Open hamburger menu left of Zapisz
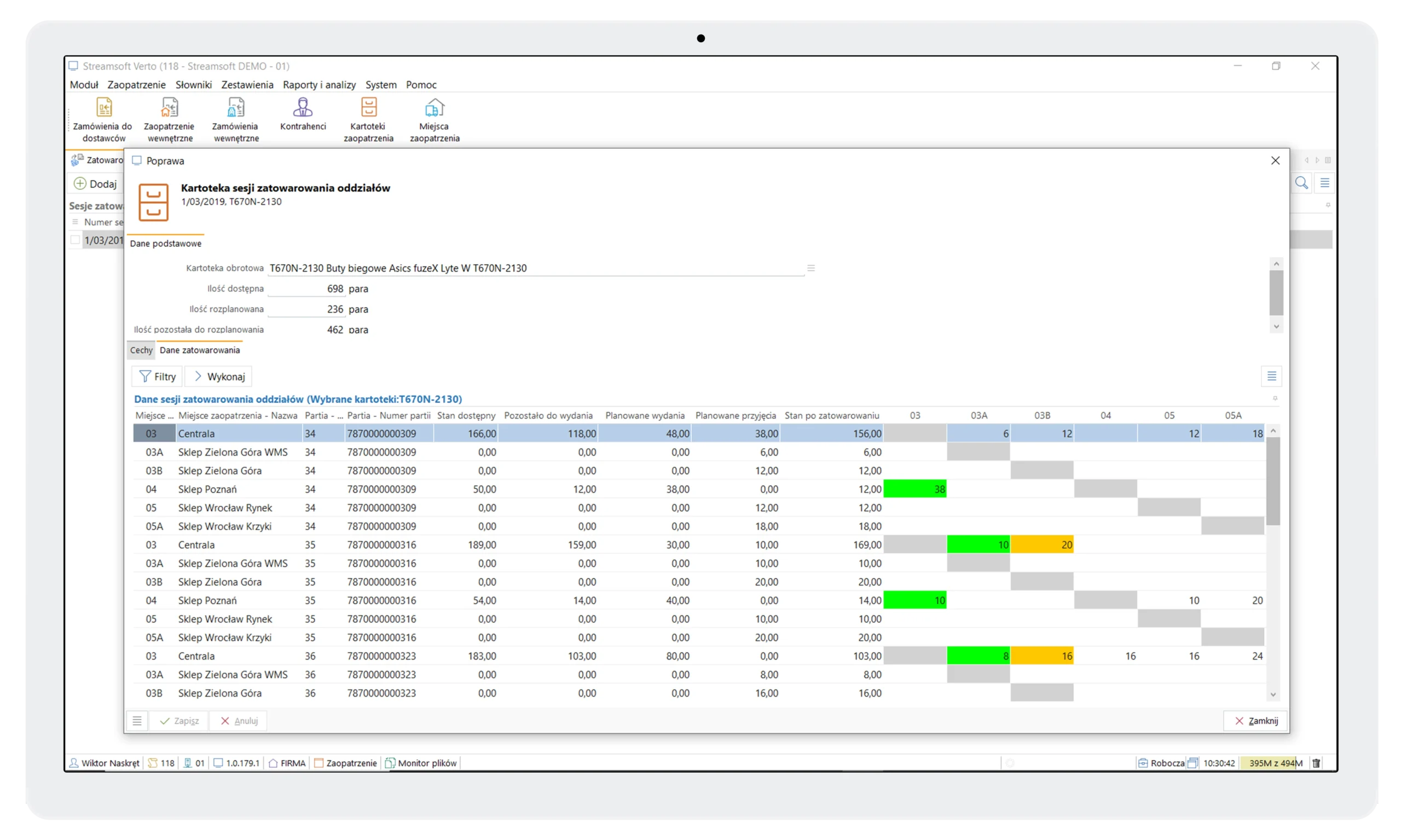The width and height of the screenshot is (1401, 840). coord(137,721)
